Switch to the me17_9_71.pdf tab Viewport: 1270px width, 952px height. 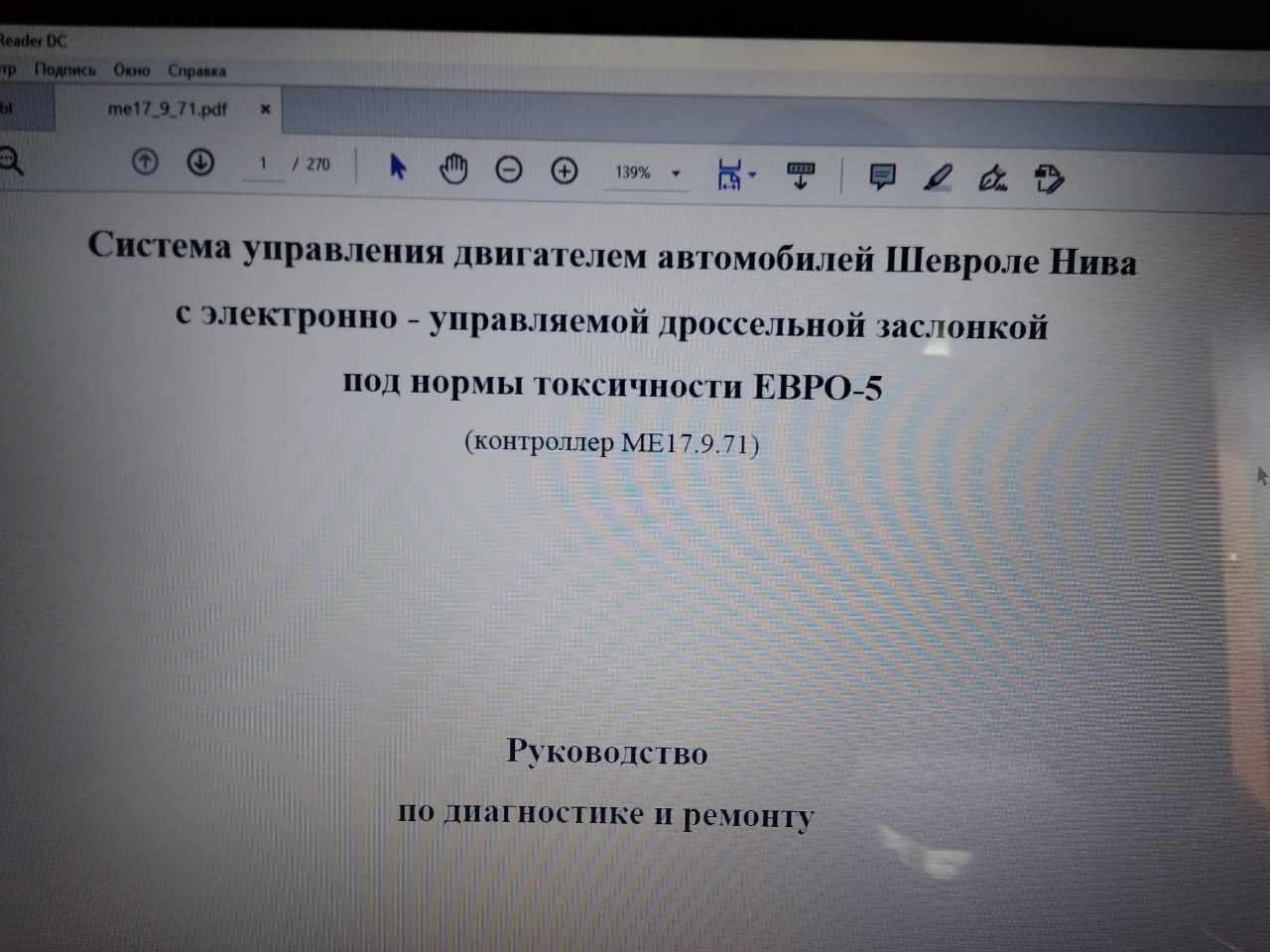[168, 109]
